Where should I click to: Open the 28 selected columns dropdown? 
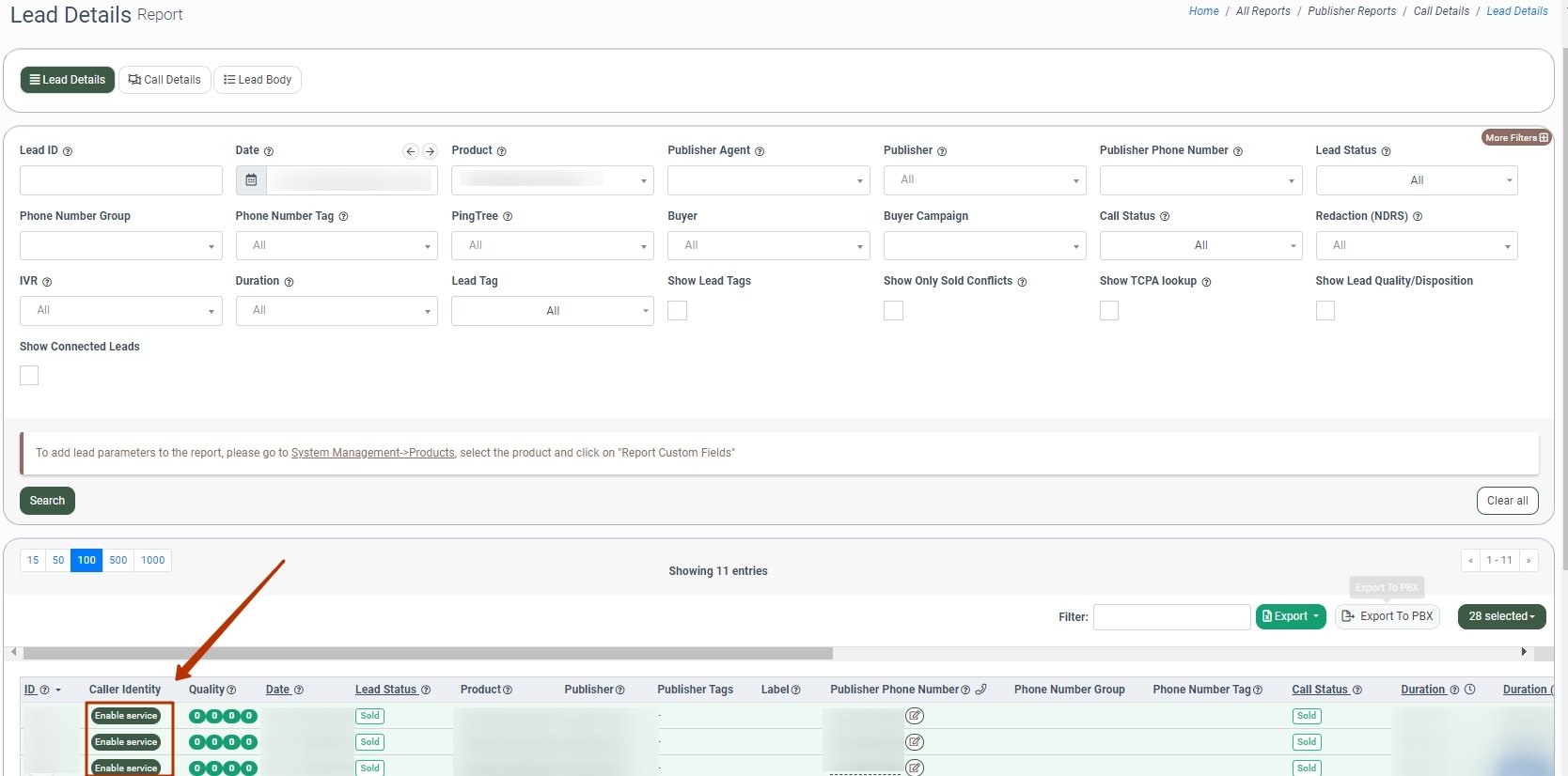point(1501,616)
